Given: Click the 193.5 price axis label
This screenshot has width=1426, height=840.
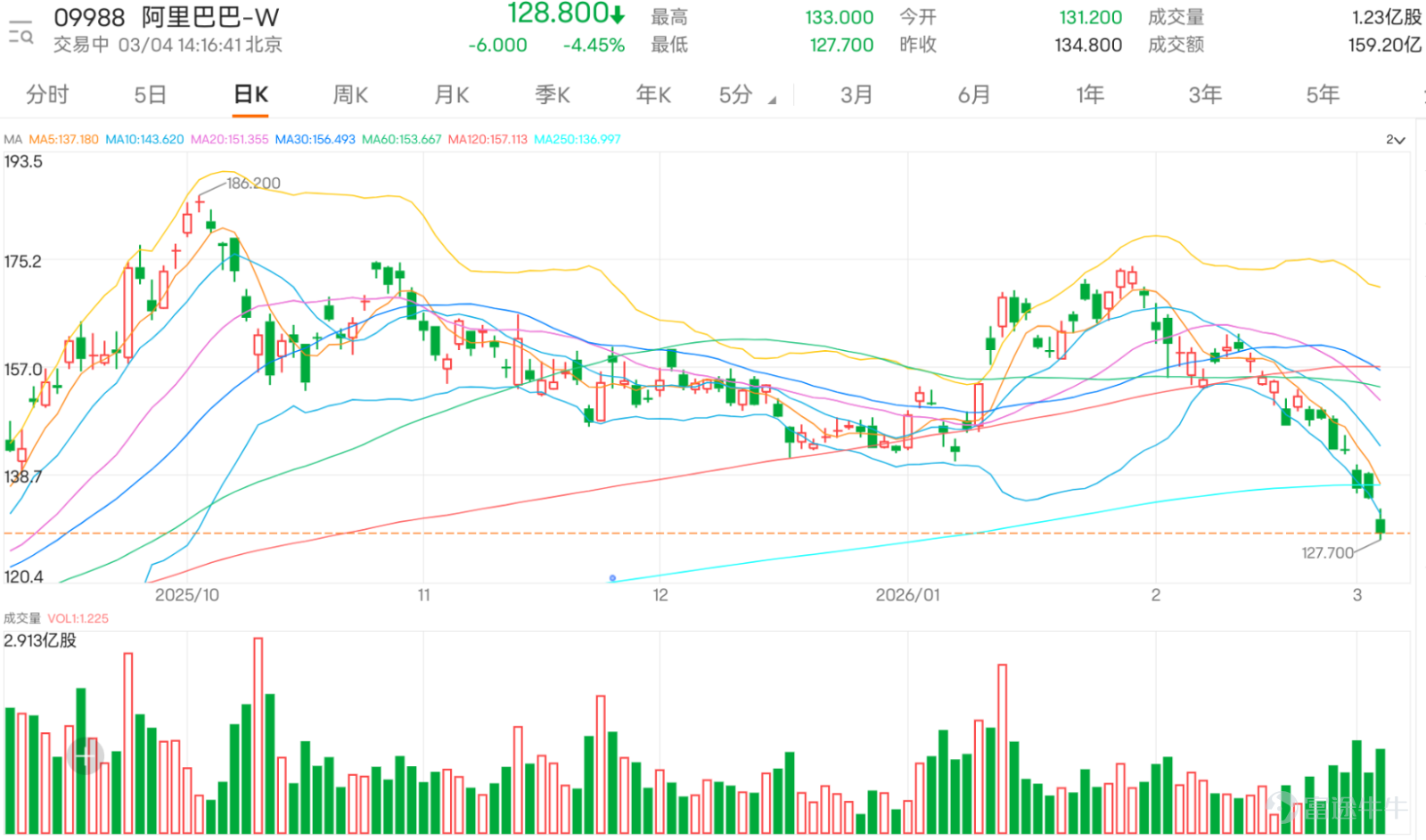Looking at the screenshot, I should [23, 162].
